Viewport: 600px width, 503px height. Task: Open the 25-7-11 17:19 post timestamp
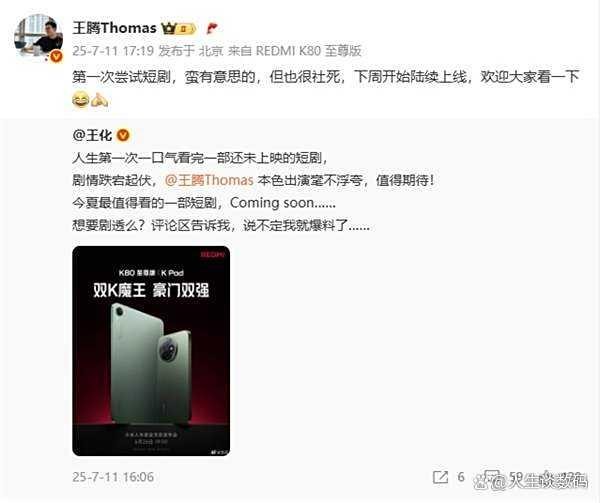113,51
